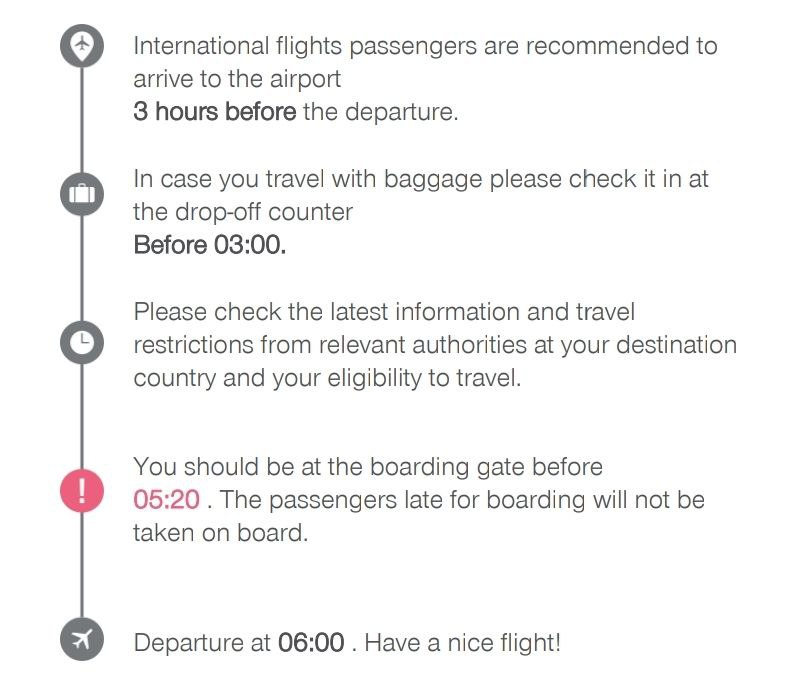
Task: Click timeline line between pin and suitcase
Action: click(82, 120)
